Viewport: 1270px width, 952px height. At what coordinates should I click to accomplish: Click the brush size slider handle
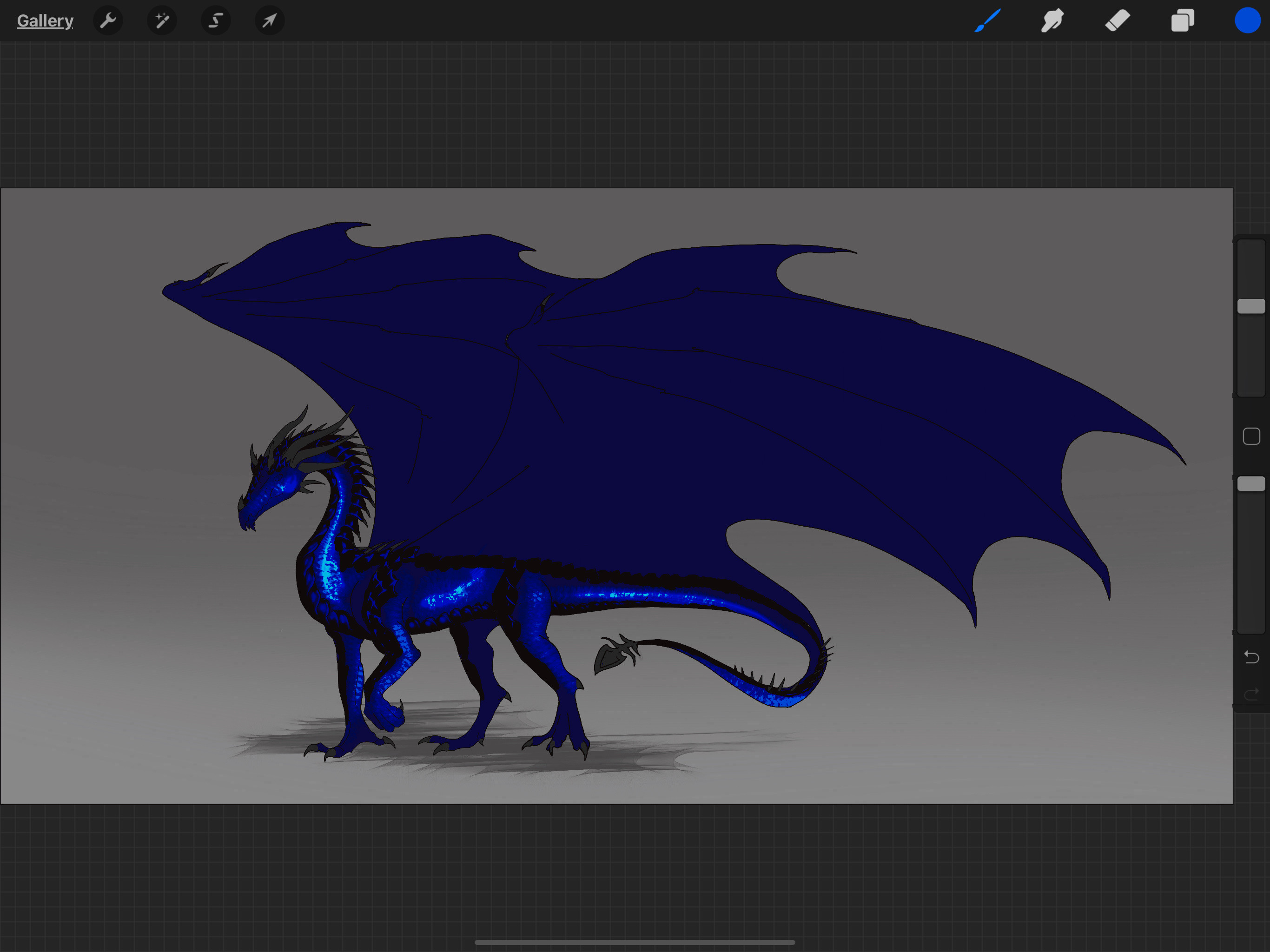tap(1251, 306)
